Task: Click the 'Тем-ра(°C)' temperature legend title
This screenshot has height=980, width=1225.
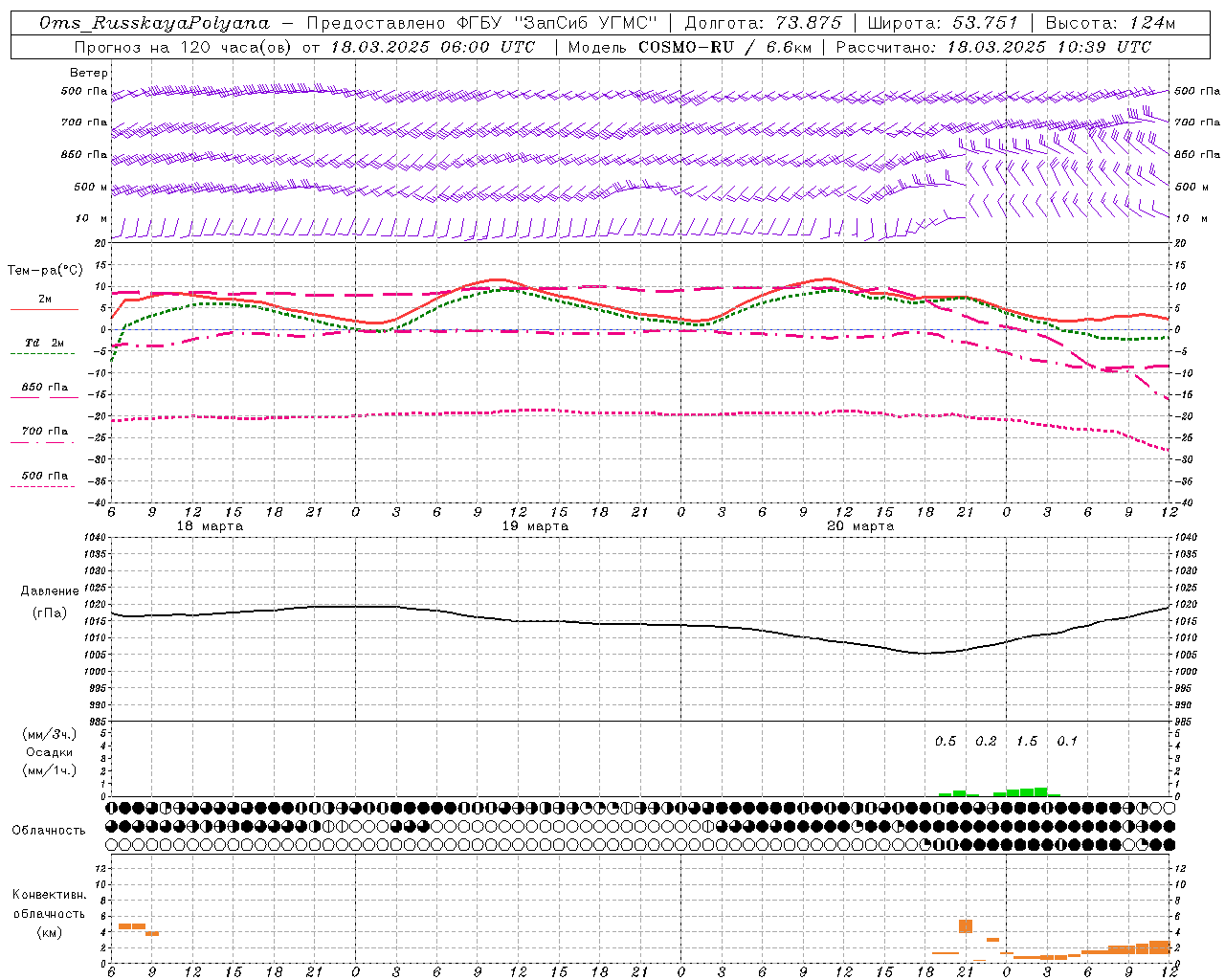Action: tap(45, 271)
